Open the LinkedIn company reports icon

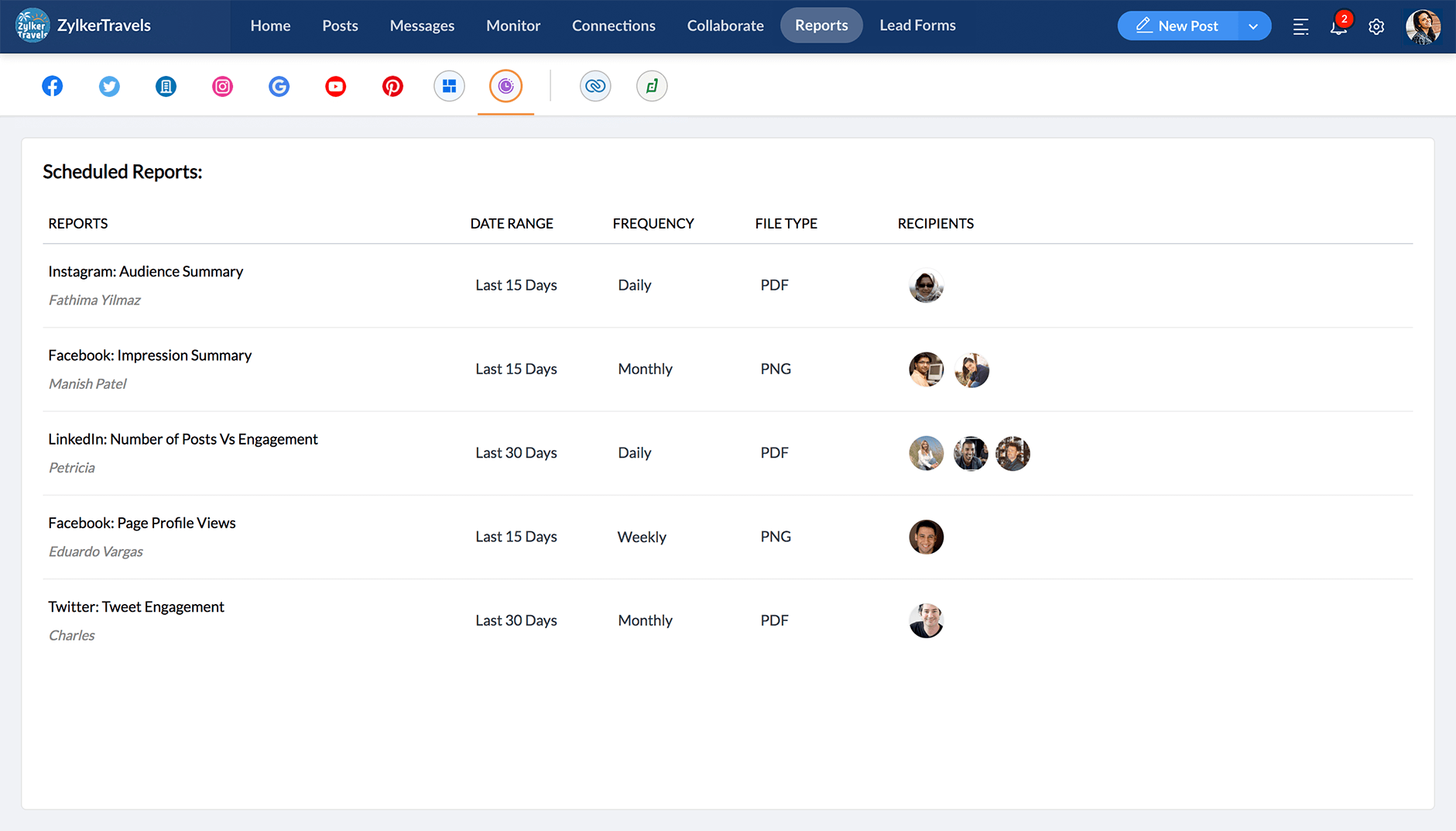point(166,86)
